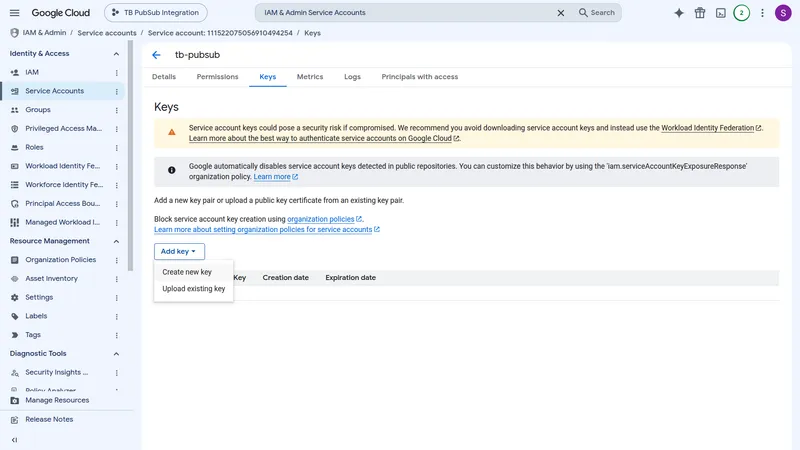Open Security Insights in sidebar
This screenshot has height=450, width=800.
point(56,372)
